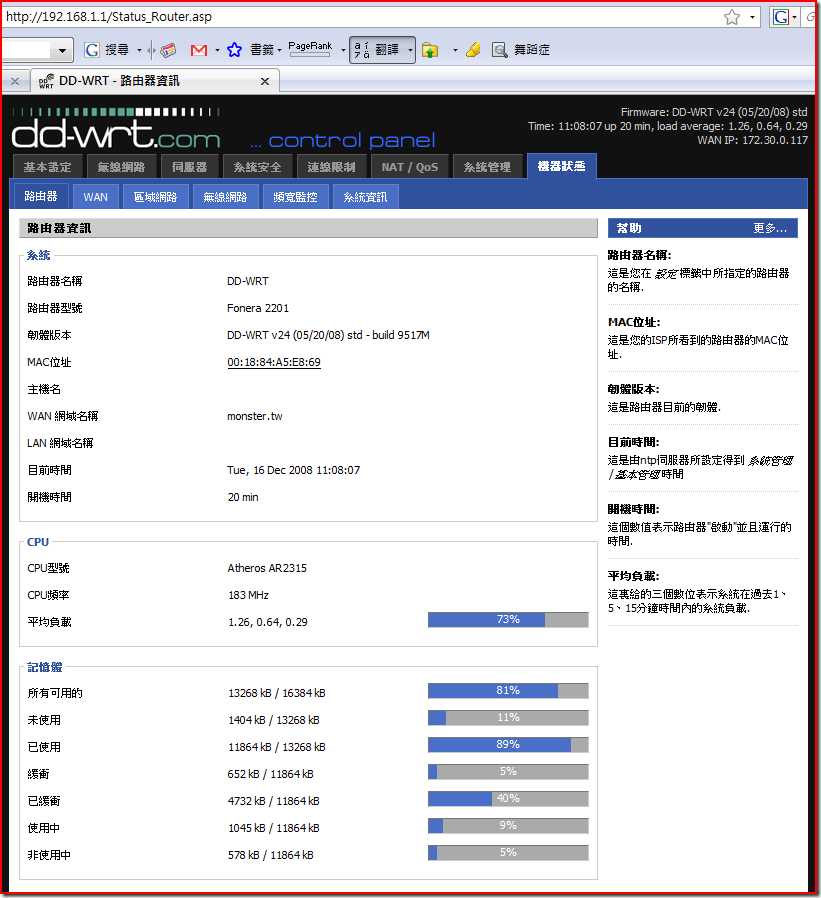Click the 73% load average bar
This screenshot has height=898, width=821.
pos(508,620)
